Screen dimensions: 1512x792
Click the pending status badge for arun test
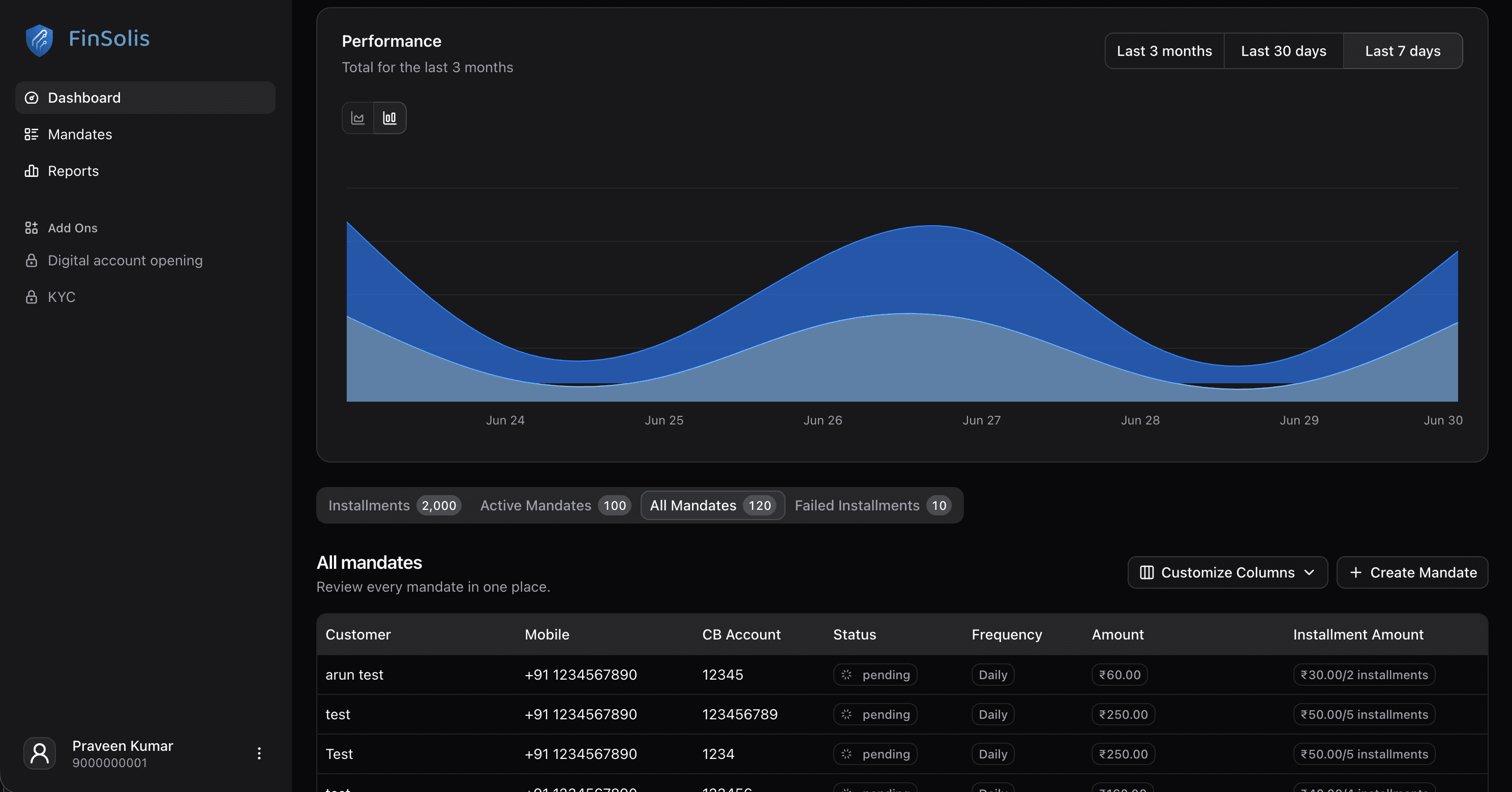coord(875,675)
